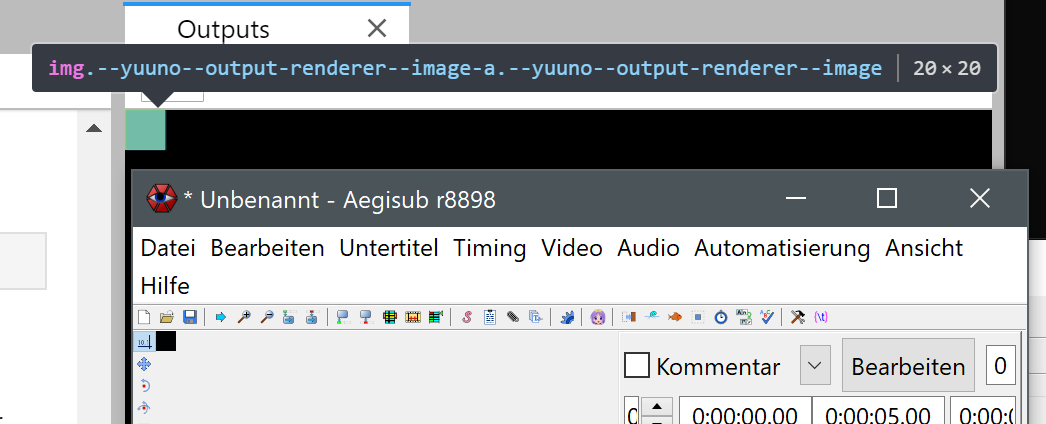Open Translation Assistant orange fish icon
1046x424 pixels.
pos(675,317)
